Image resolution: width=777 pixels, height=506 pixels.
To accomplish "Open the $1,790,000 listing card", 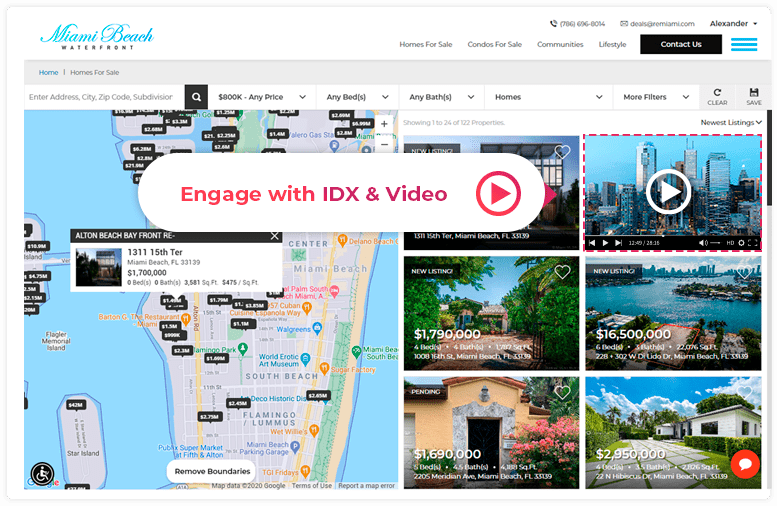I will 491,313.
